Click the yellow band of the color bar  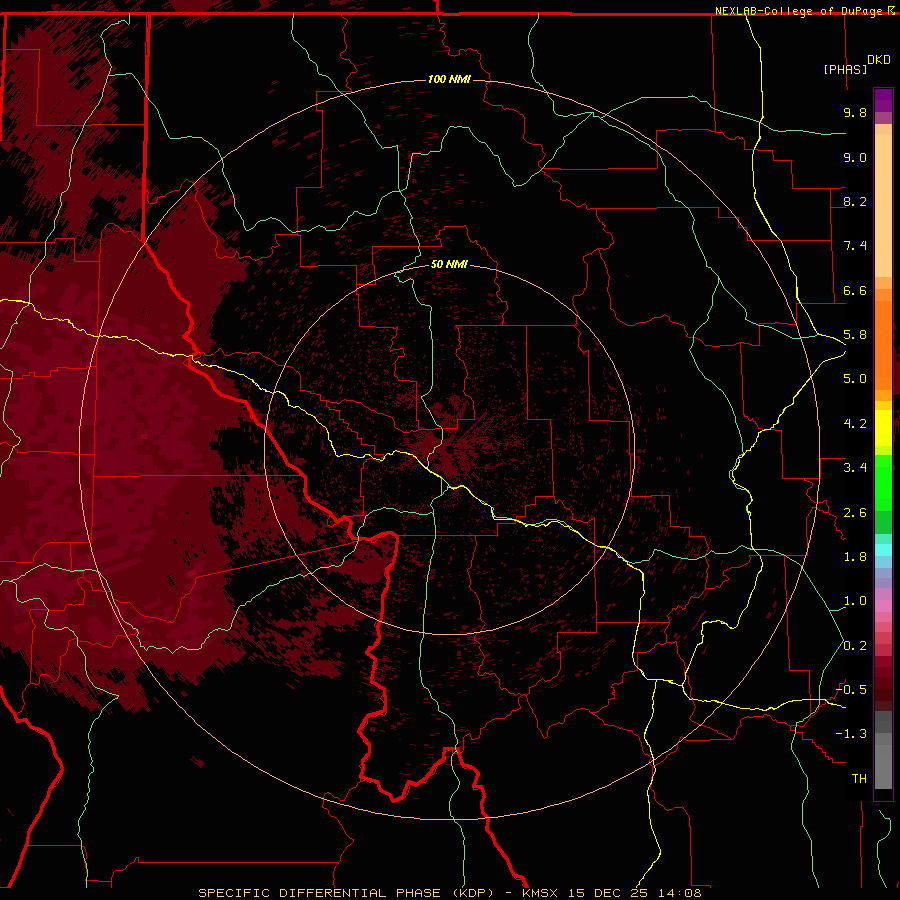coord(883,428)
